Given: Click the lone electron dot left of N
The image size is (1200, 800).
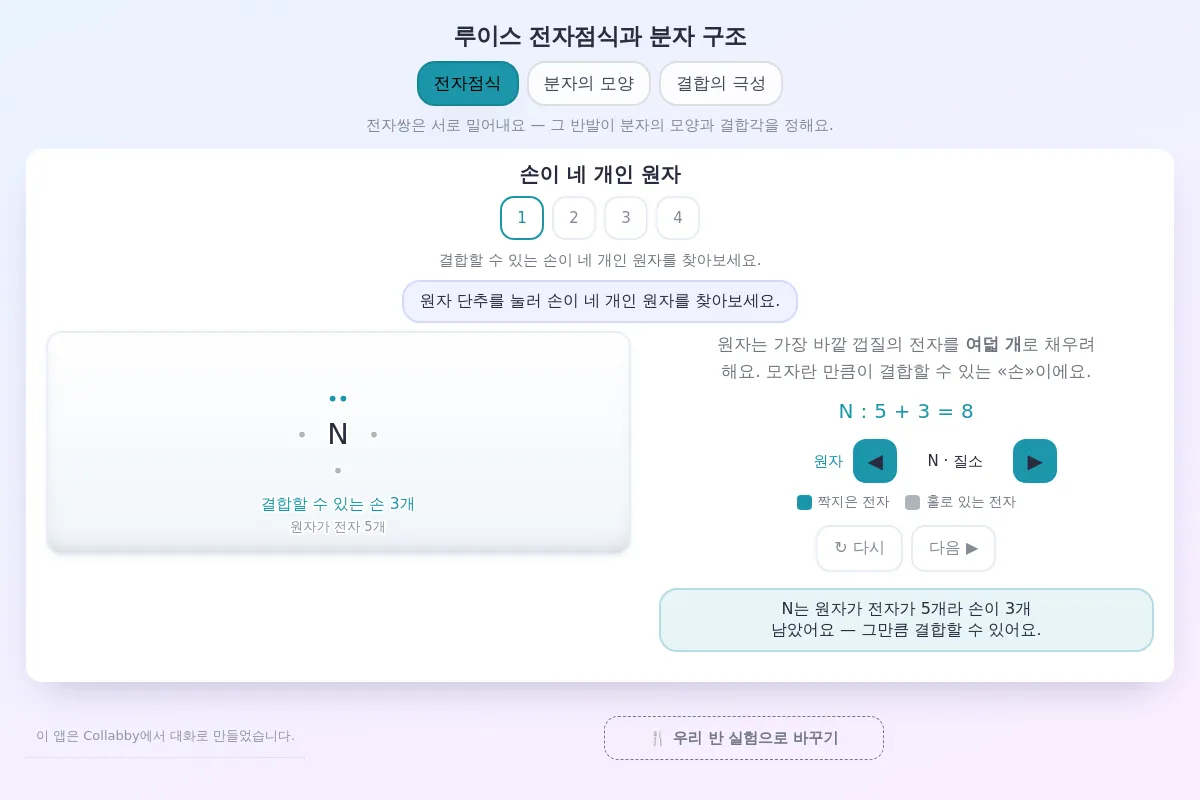Looking at the screenshot, I should [302, 434].
